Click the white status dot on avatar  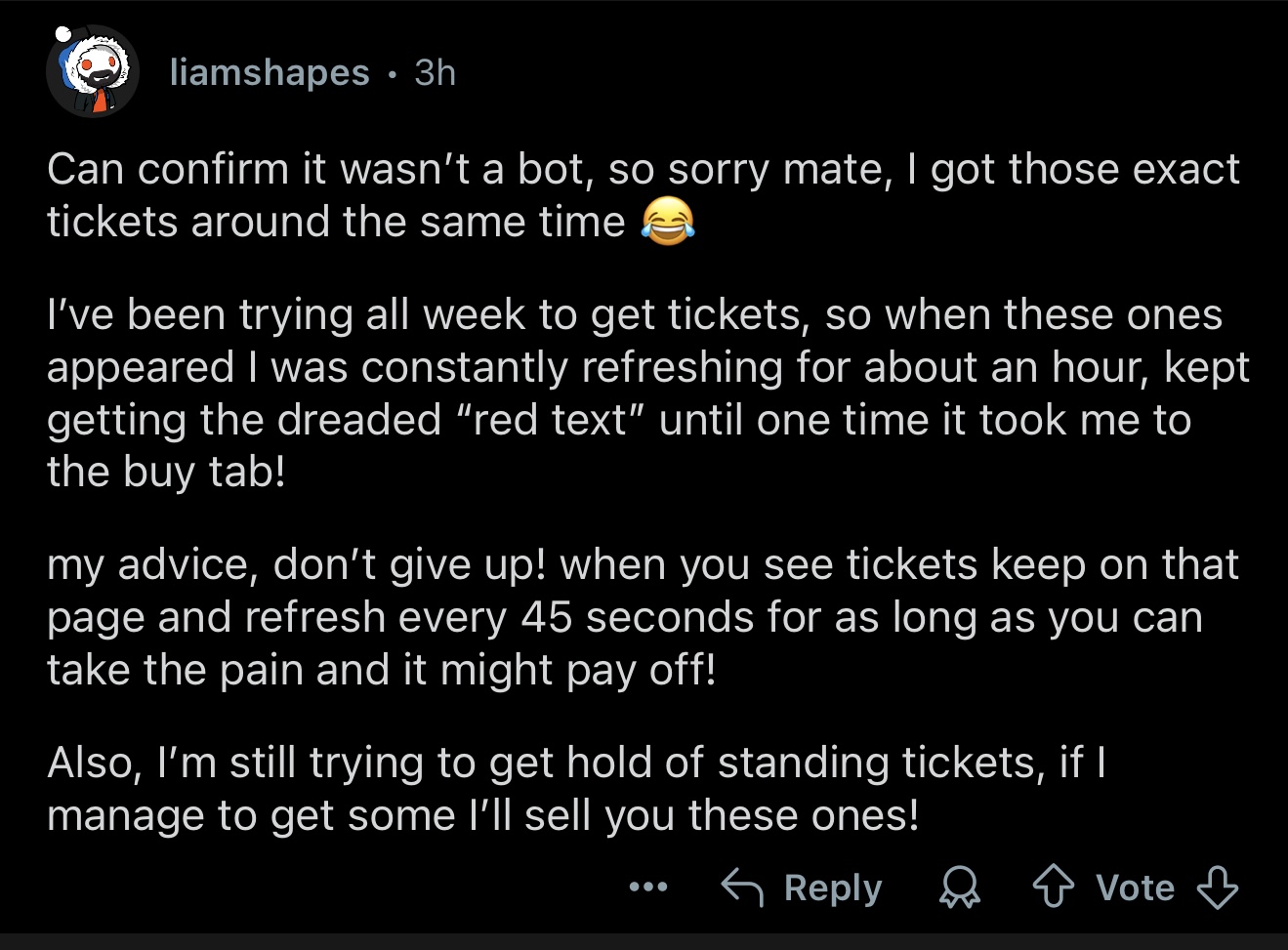tap(62, 35)
